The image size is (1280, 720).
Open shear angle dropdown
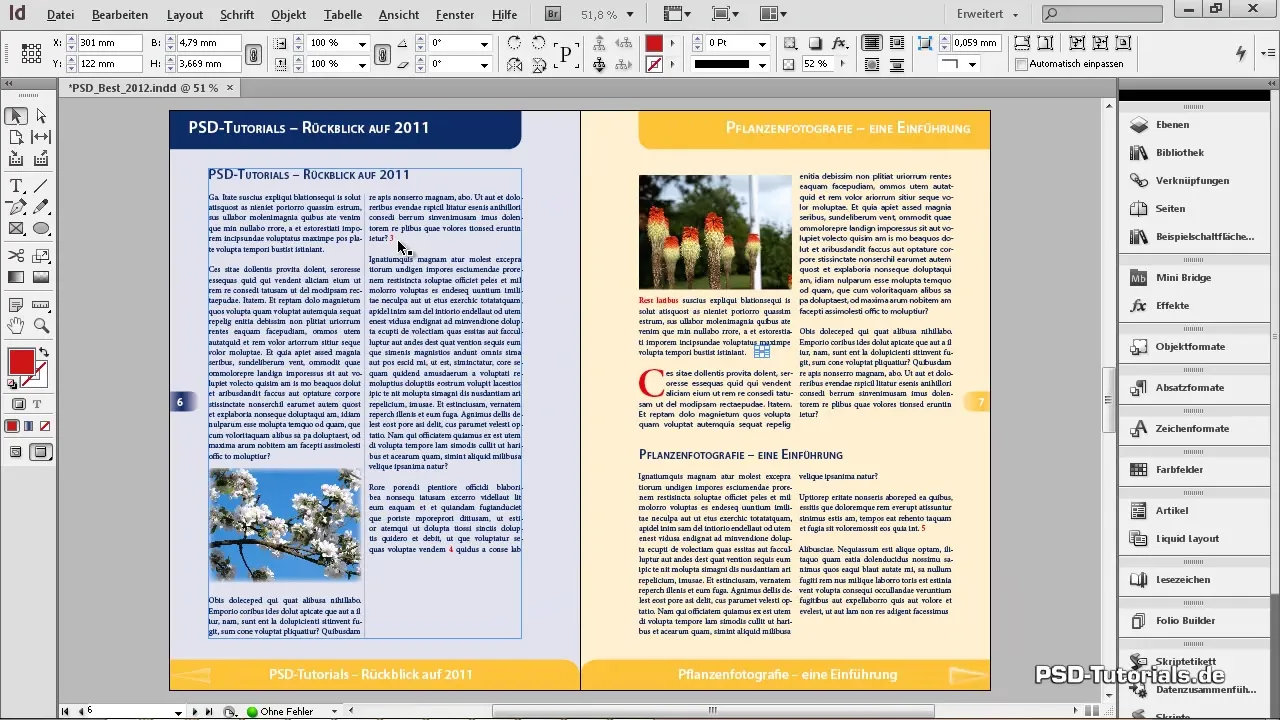484,64
